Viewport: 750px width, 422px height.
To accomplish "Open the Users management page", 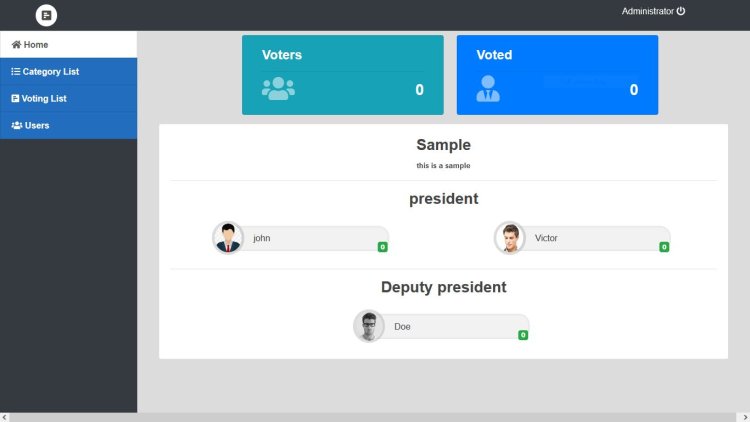I will 37,126.
